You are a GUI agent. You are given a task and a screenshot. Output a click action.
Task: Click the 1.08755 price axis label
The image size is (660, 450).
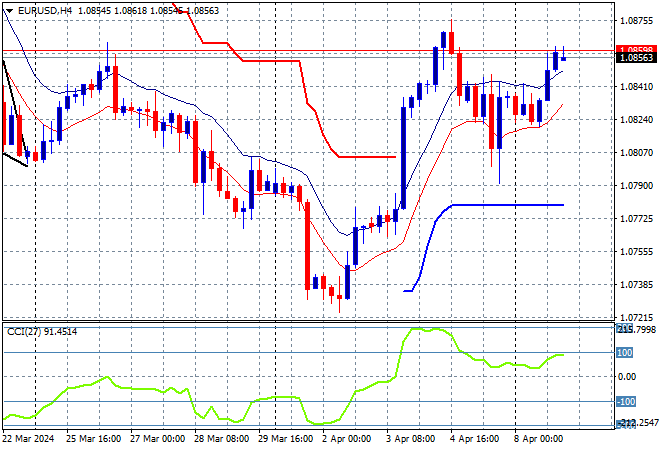pos(635,20)
